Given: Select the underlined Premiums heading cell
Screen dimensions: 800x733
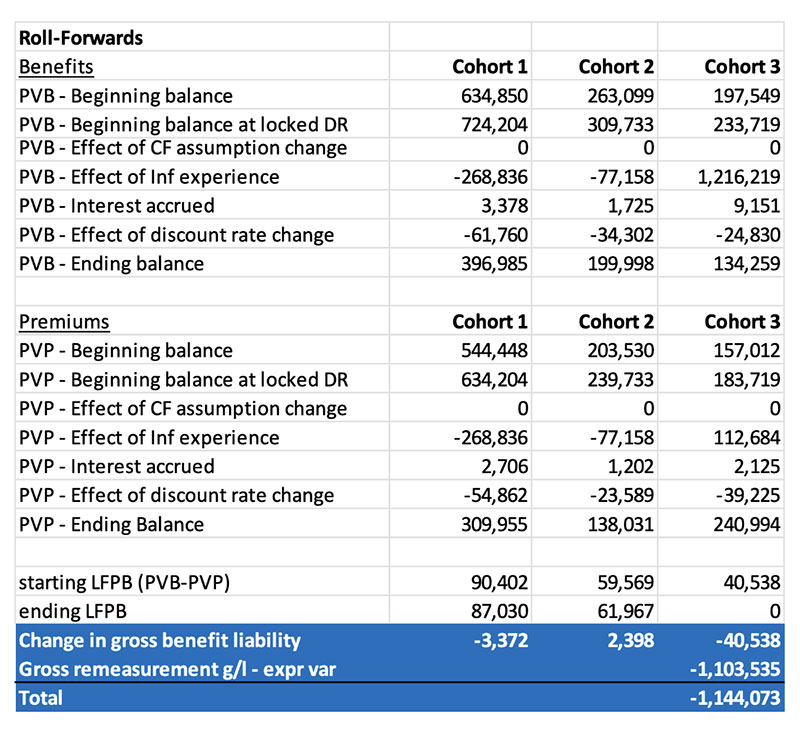Looking at the screenshot, I should [64, 322].
